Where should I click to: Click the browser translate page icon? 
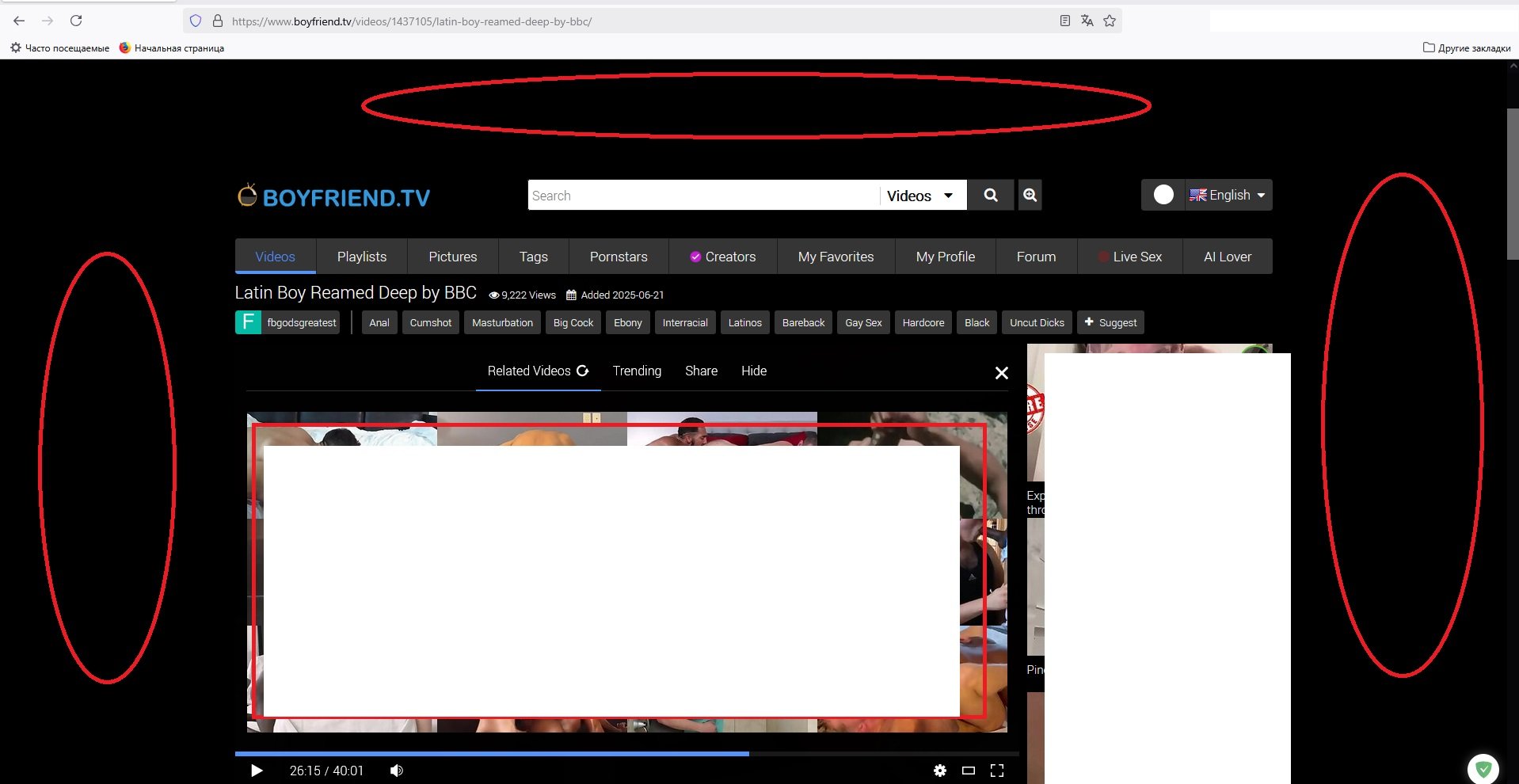[x=1087, y=21]
